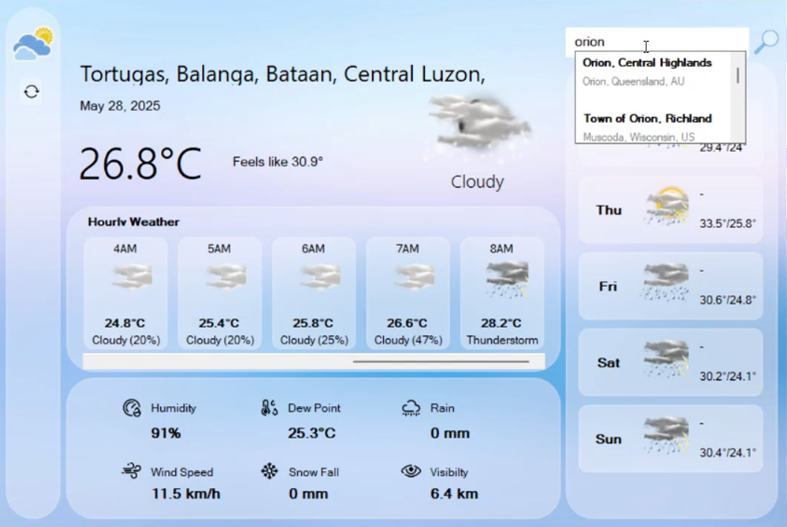The height and width of the screenshot is (527, 787).
Task: Click the rain value 0 mm
Action: pyautogui.click(x=450, y=433)
